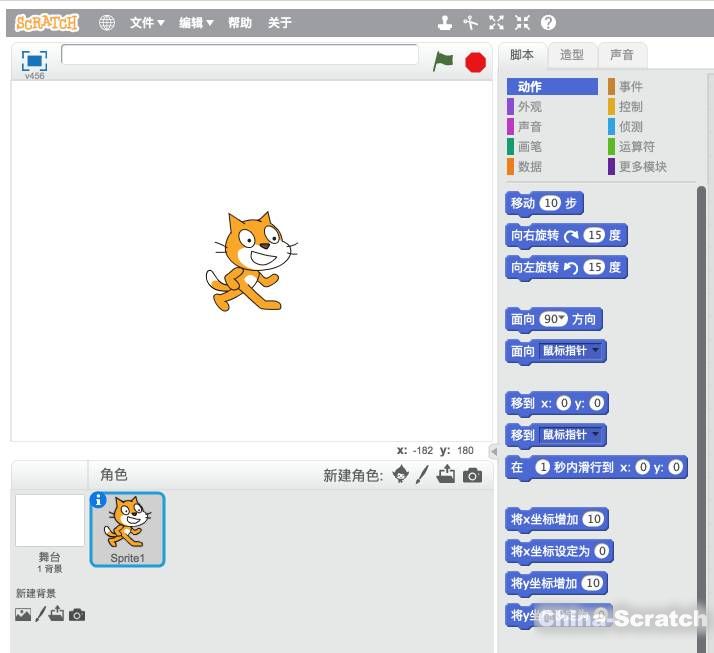Open the 文件 menu

147,23
